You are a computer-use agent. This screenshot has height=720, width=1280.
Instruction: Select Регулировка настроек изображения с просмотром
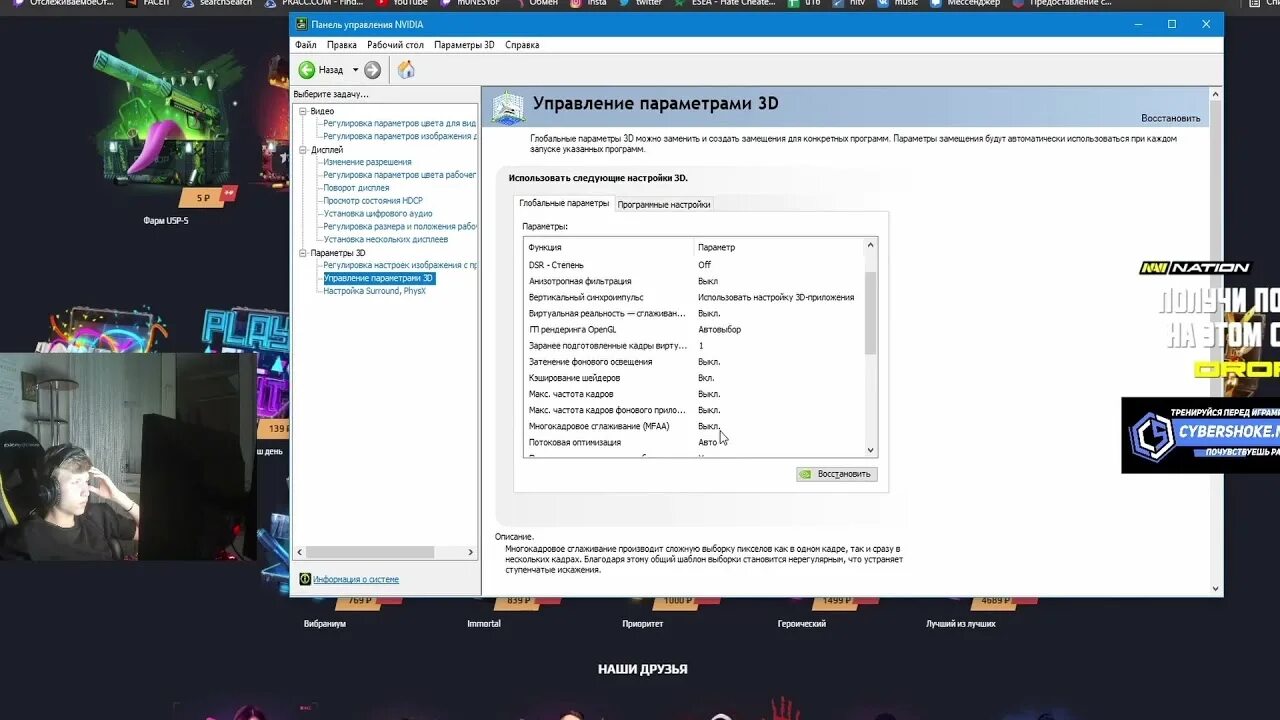[399, 265]
